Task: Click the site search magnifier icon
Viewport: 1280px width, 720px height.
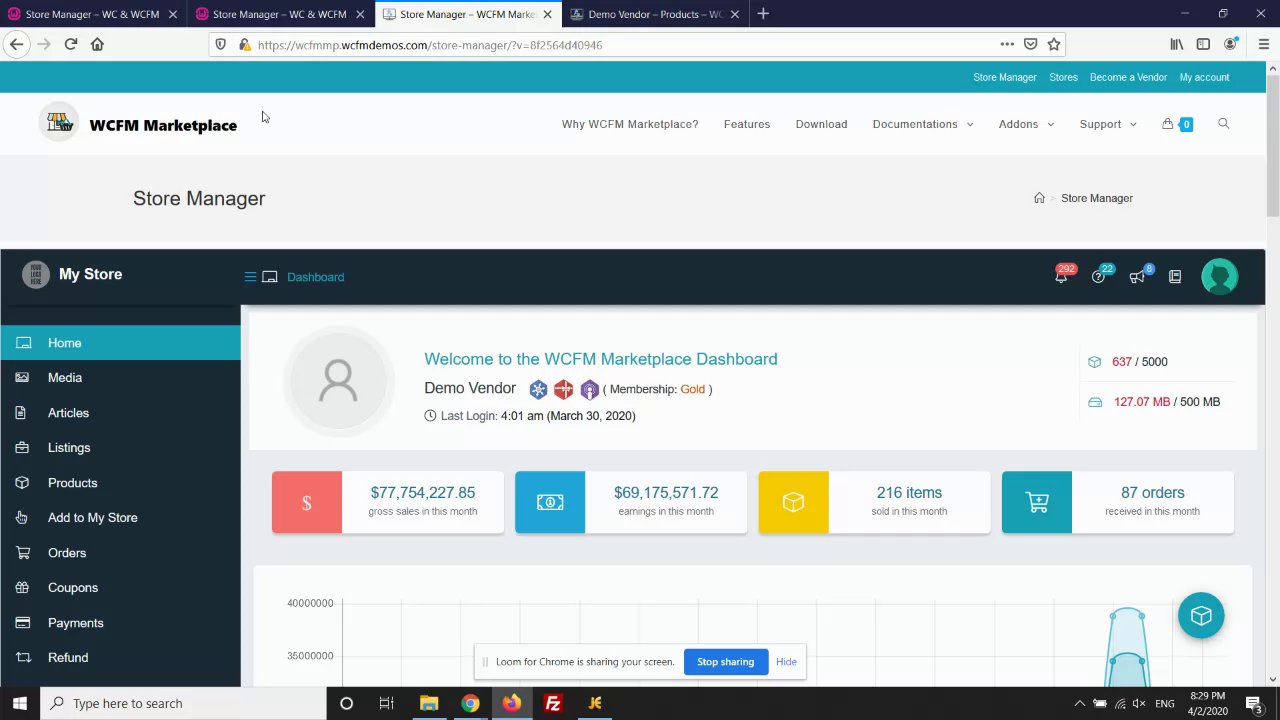Action: point(1223,124)
